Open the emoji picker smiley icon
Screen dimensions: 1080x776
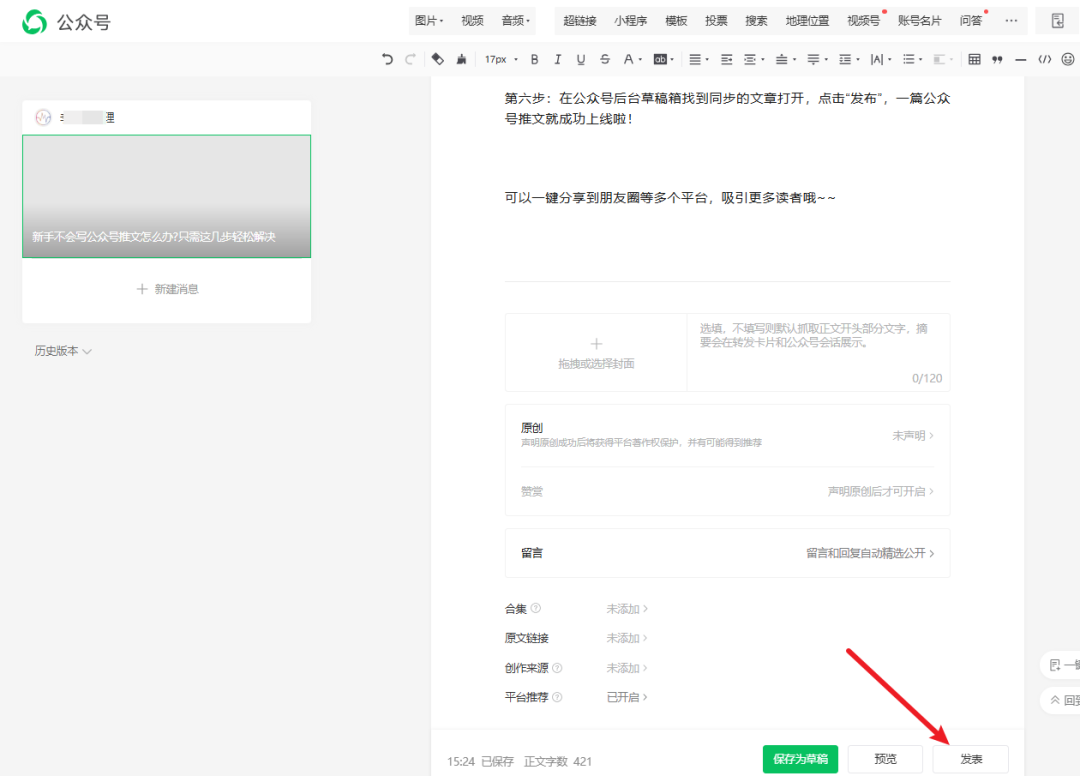pyautogui.click(x=1068, y=60)
